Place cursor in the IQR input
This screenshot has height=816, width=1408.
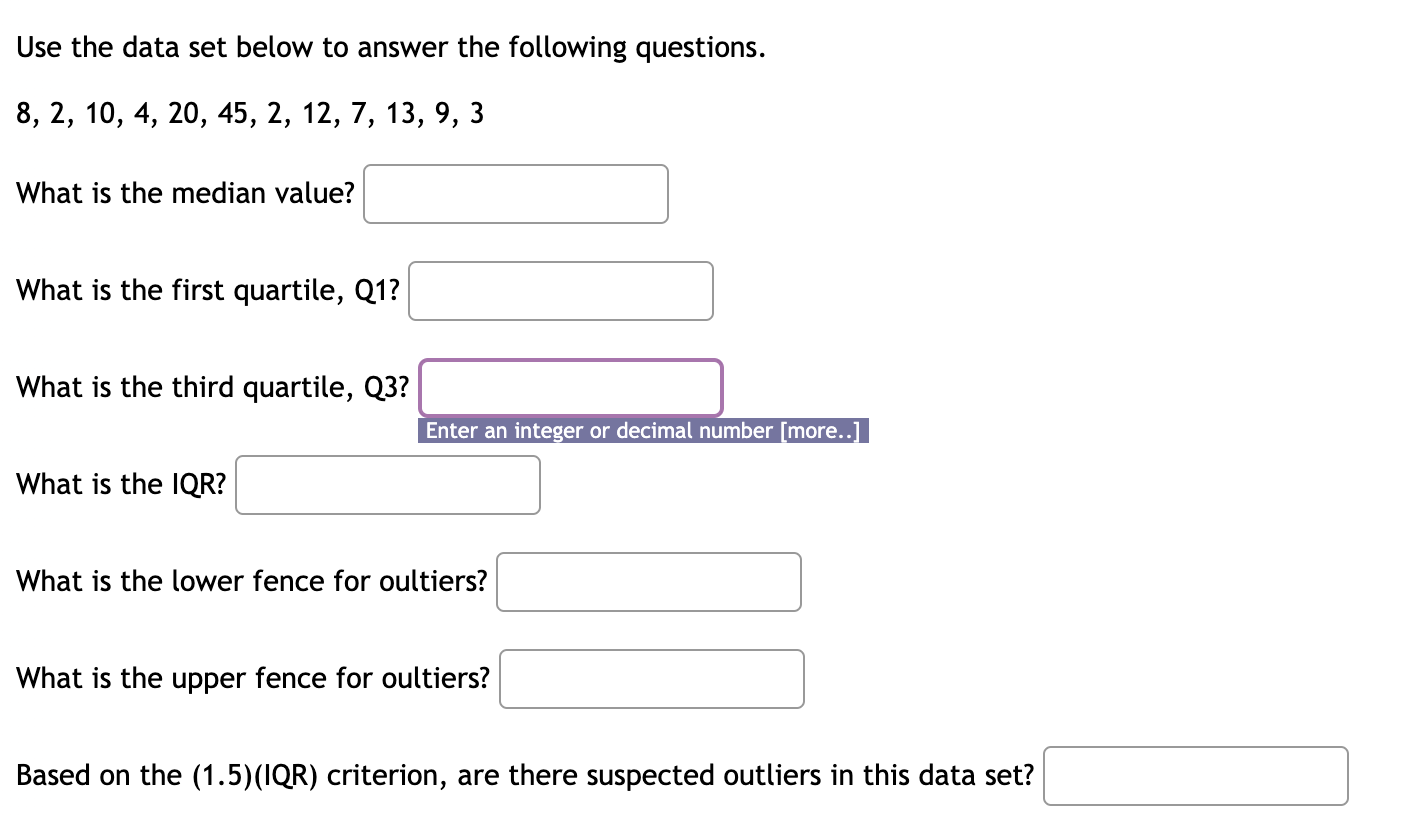387,485
